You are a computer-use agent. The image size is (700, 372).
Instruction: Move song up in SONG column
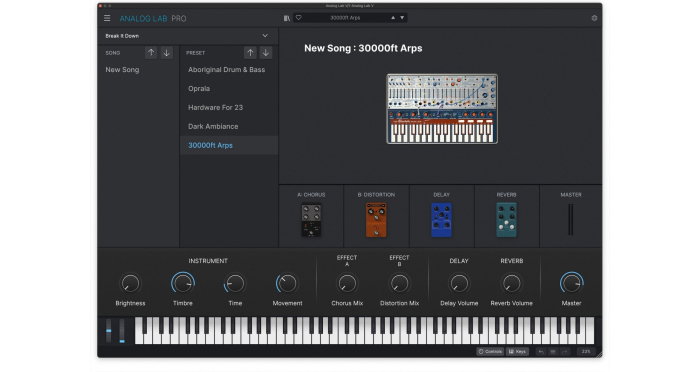click(151, 53)
